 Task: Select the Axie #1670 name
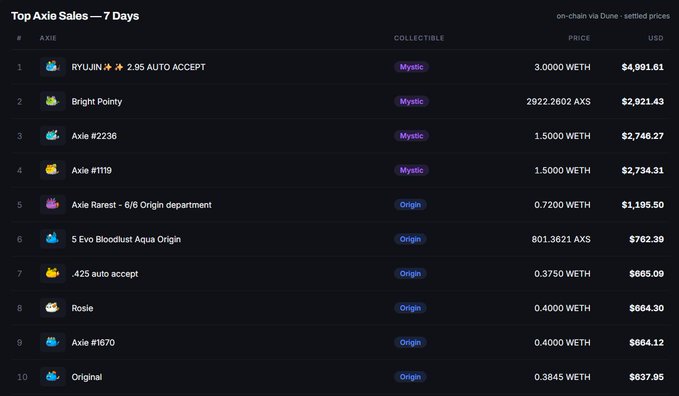pos(93,342)
